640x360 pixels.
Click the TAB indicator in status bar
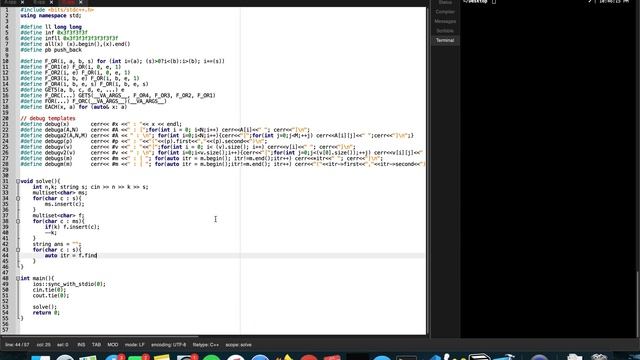click(x=96, y=345)
